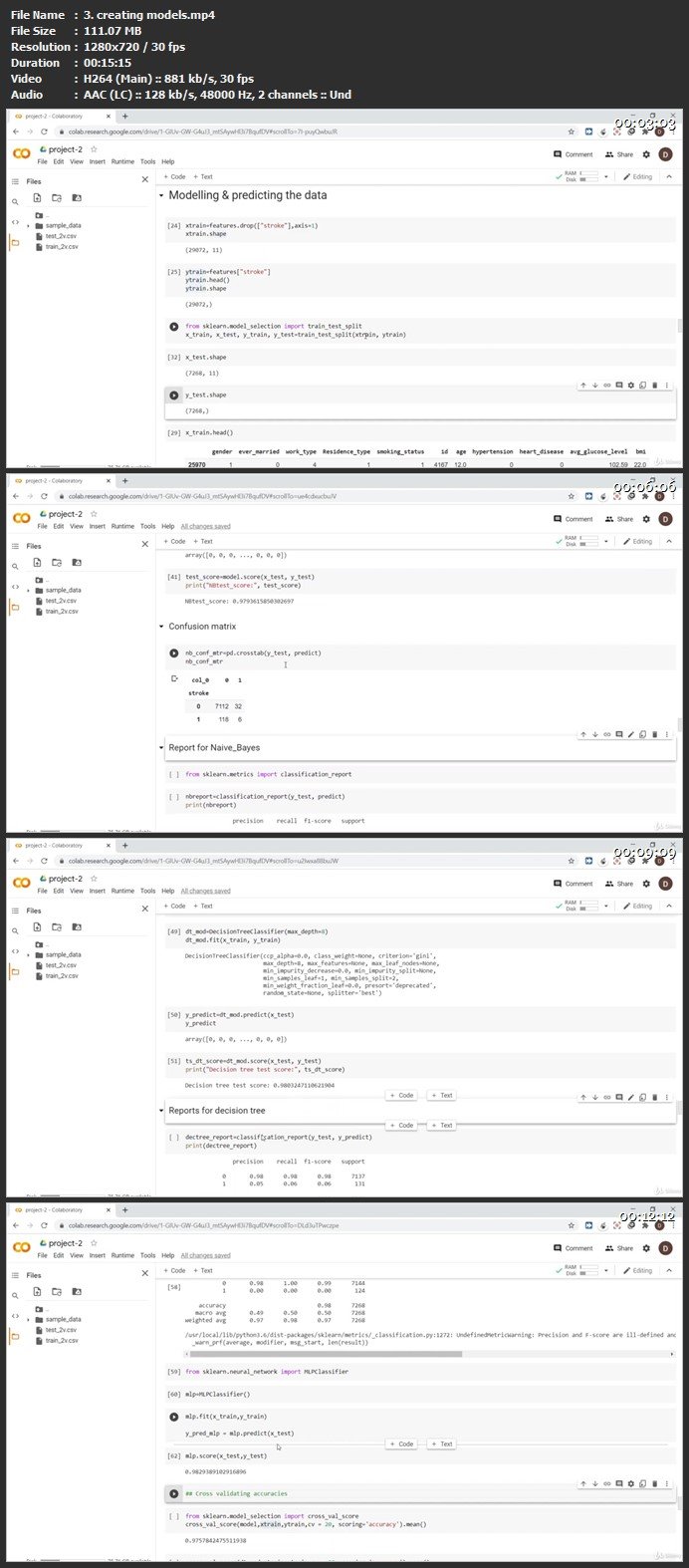Collapse the 'Reports for decision tree' section
The height and width of the screenshot is (1568, 689).
(x=162, y=1110)
